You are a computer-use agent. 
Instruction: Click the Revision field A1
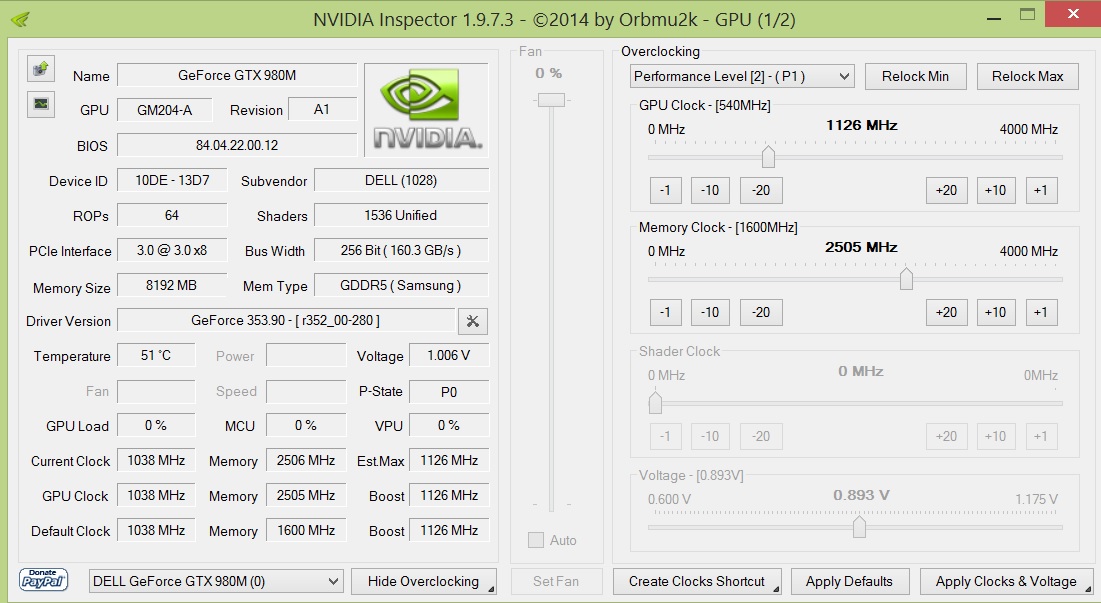(322, 110)
